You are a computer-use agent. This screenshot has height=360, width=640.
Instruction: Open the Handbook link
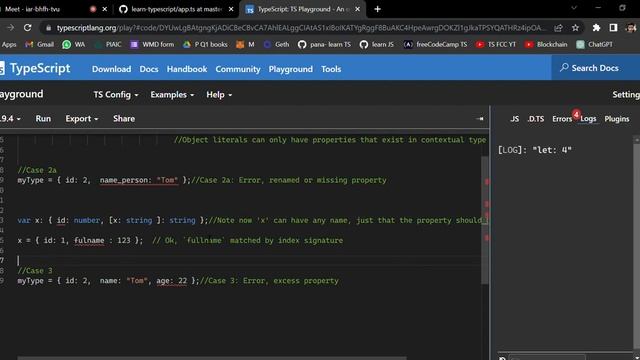pyautogui.click(x=187, y=69)
